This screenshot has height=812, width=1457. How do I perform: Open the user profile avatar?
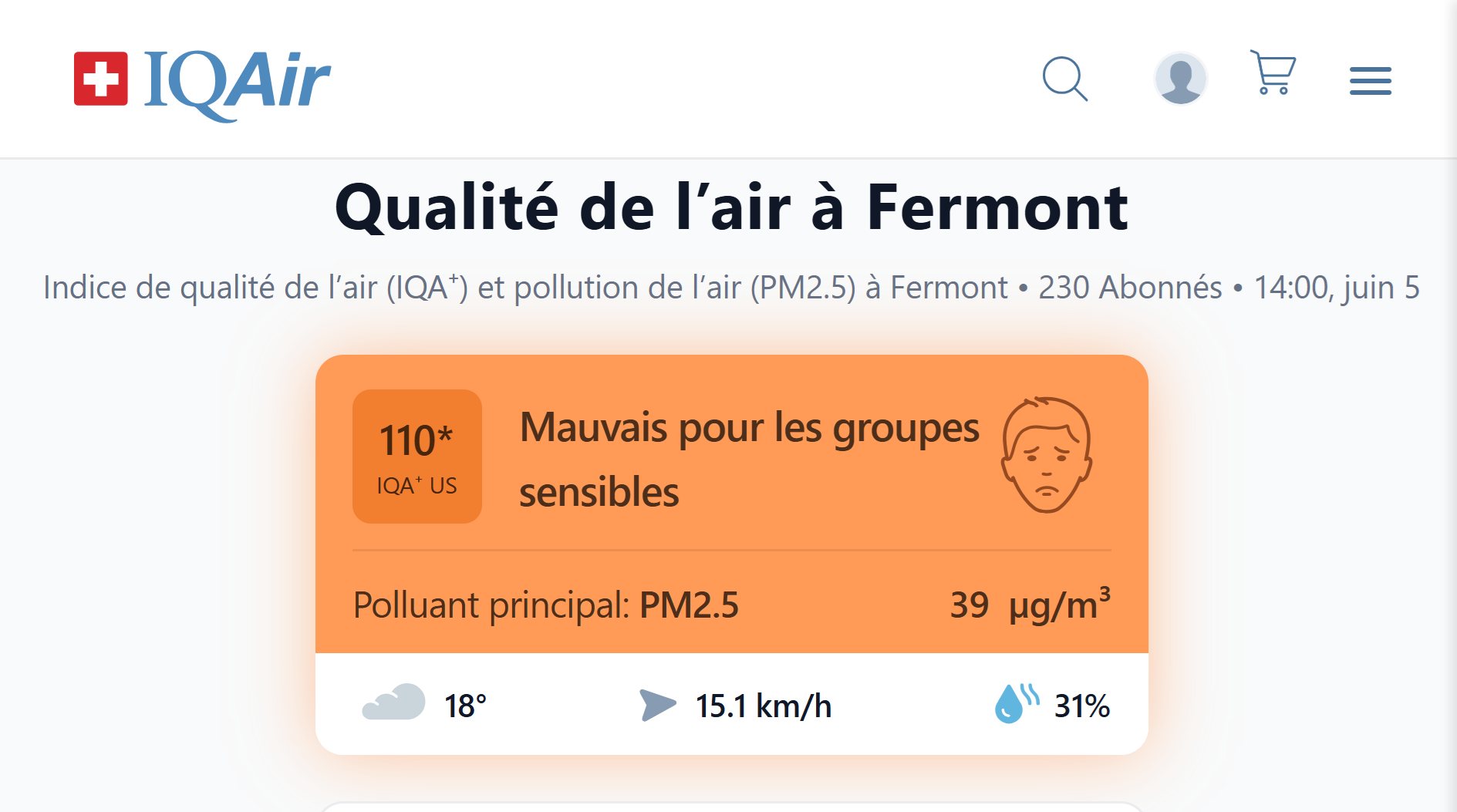point(1180,79)
